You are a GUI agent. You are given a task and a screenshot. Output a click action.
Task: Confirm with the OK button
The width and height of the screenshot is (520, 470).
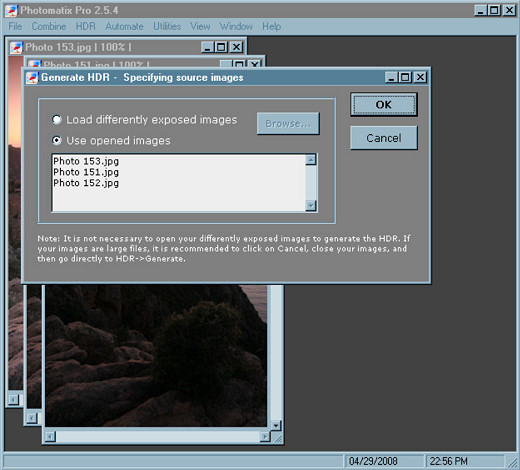384,105
